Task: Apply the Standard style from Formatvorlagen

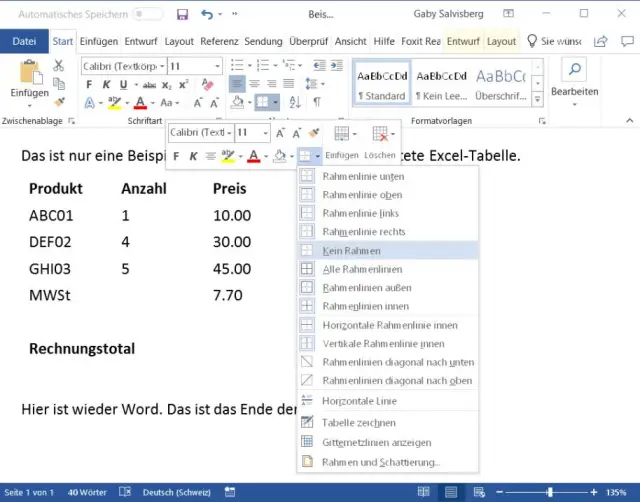Action: tap(381, 84)
